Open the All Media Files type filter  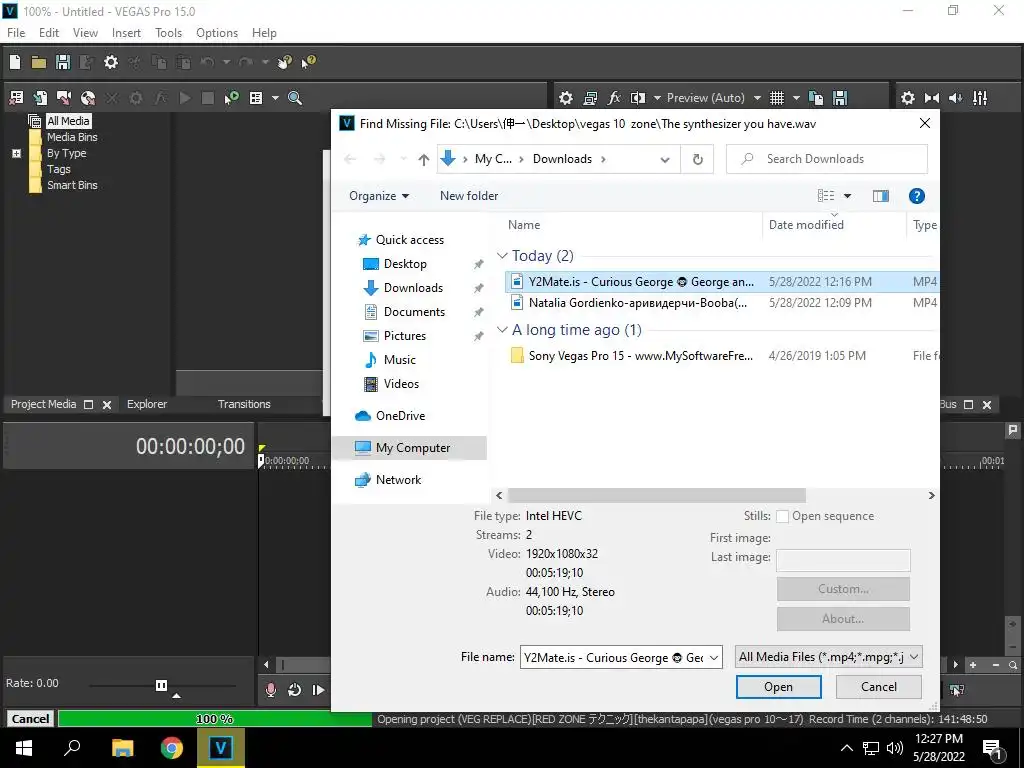(x=829, y=657)
